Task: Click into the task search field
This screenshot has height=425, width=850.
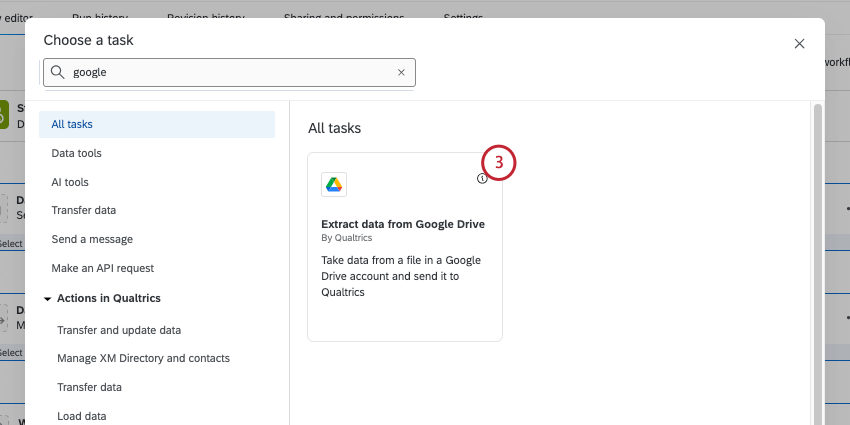Action: [230, 72]
